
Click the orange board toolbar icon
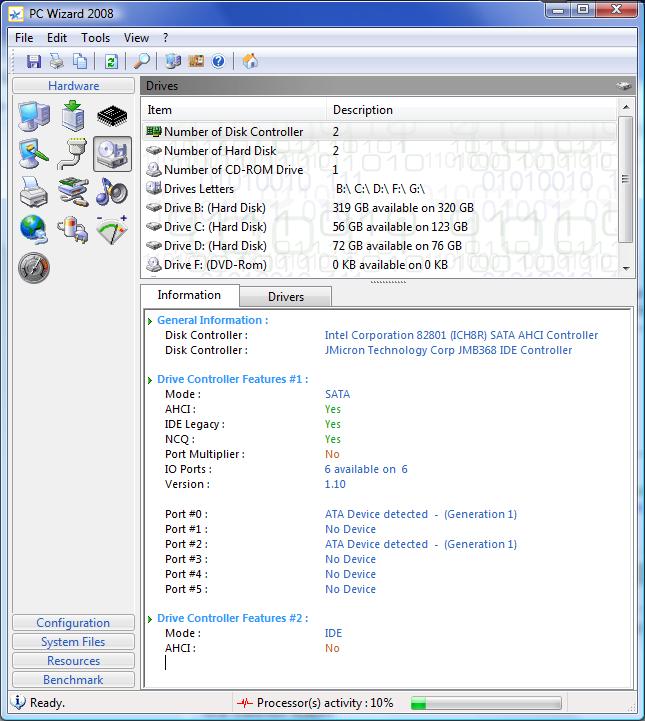point(196,61)
